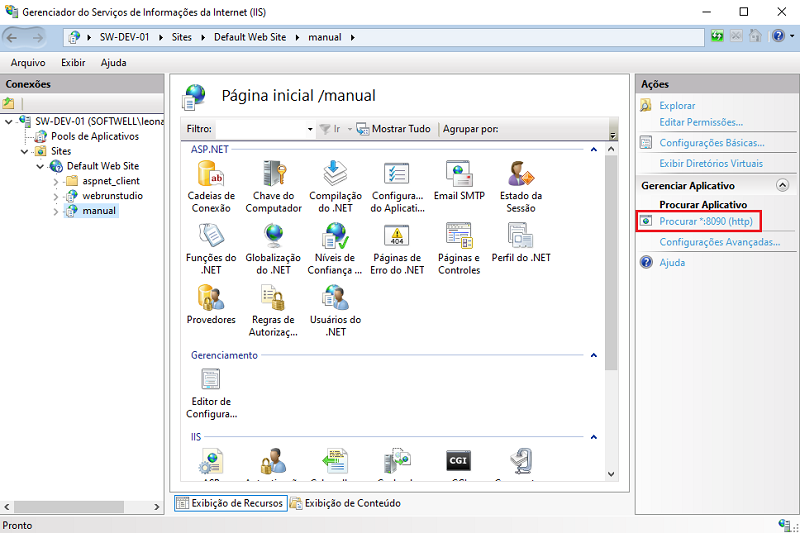This screenshot has width=800, height=533.
Task: Collapse the Default Web Site node
Action: pyautogui.click(x=41, y=166)
